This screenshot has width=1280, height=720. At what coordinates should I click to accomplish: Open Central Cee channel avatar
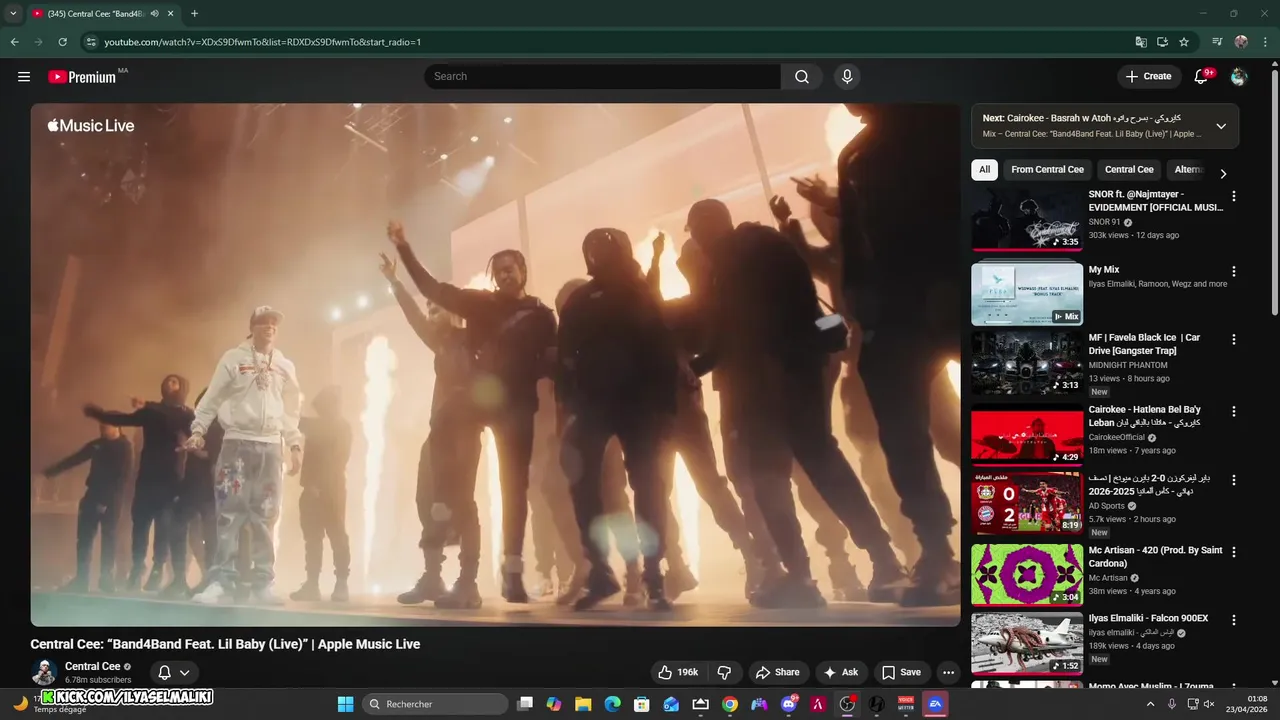(43, 673)
